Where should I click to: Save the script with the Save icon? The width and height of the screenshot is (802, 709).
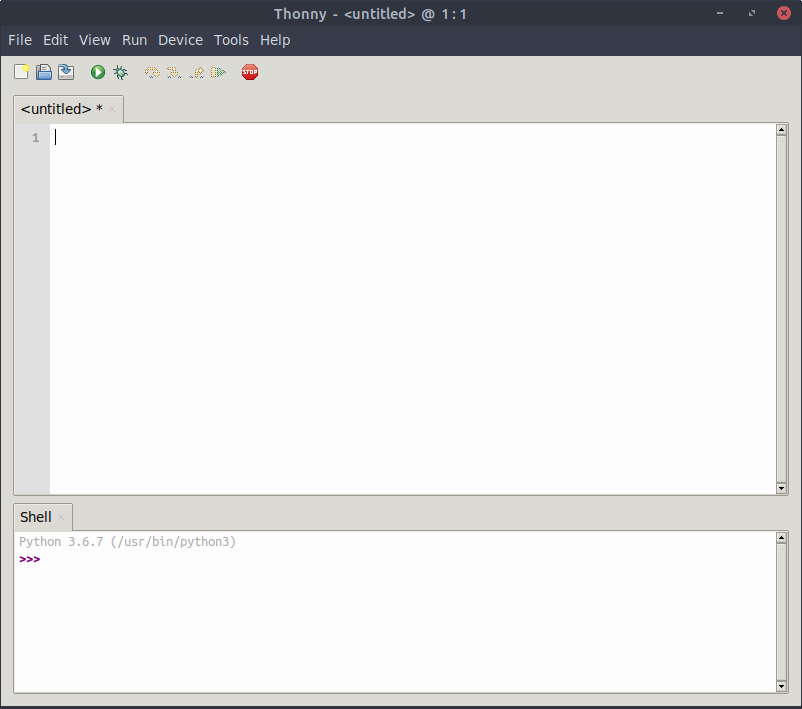coord(66,72)
